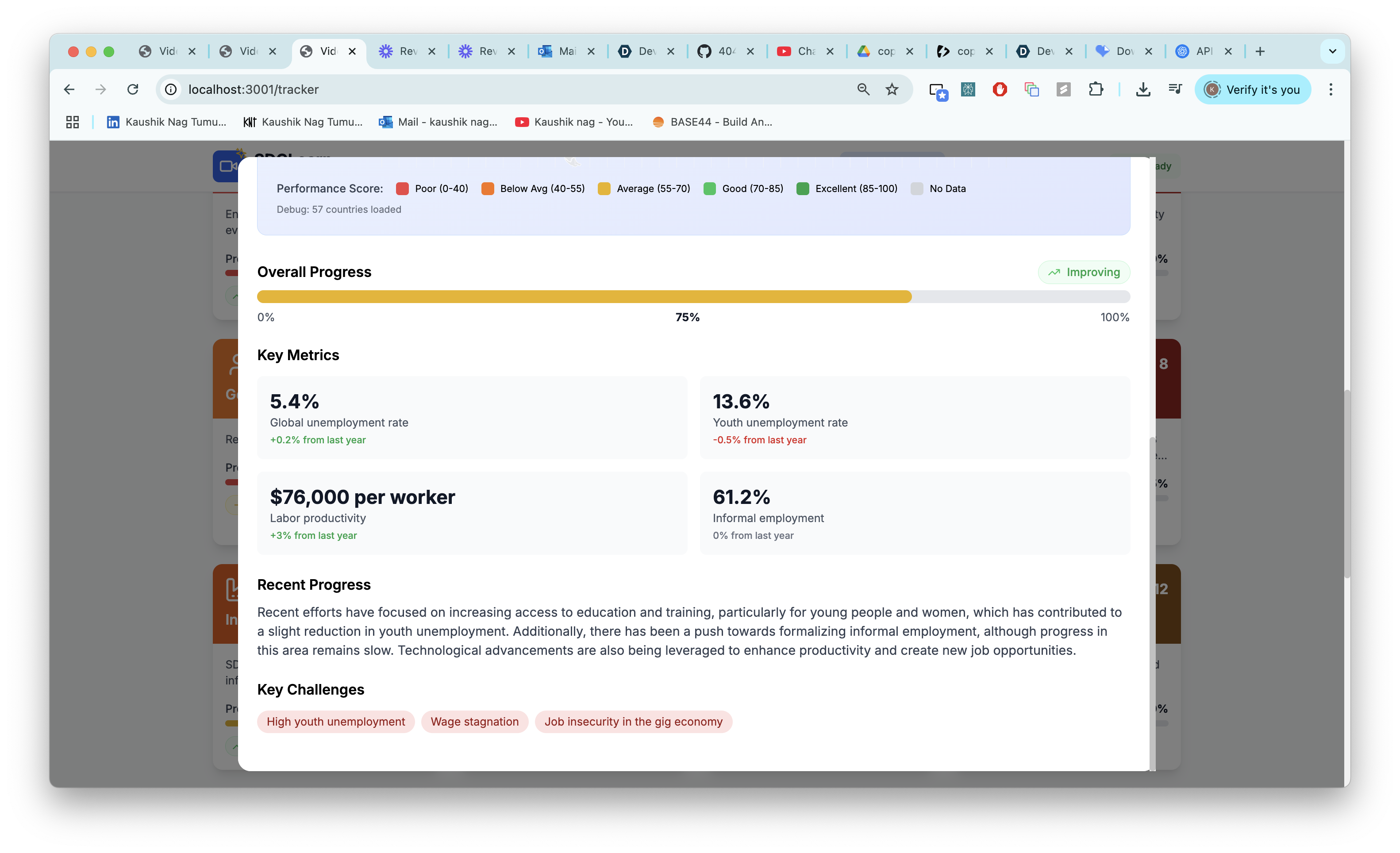Open the downloads tray icon
The width and height of the screenshot is (1400, 853).
(x=1143, y=89)
